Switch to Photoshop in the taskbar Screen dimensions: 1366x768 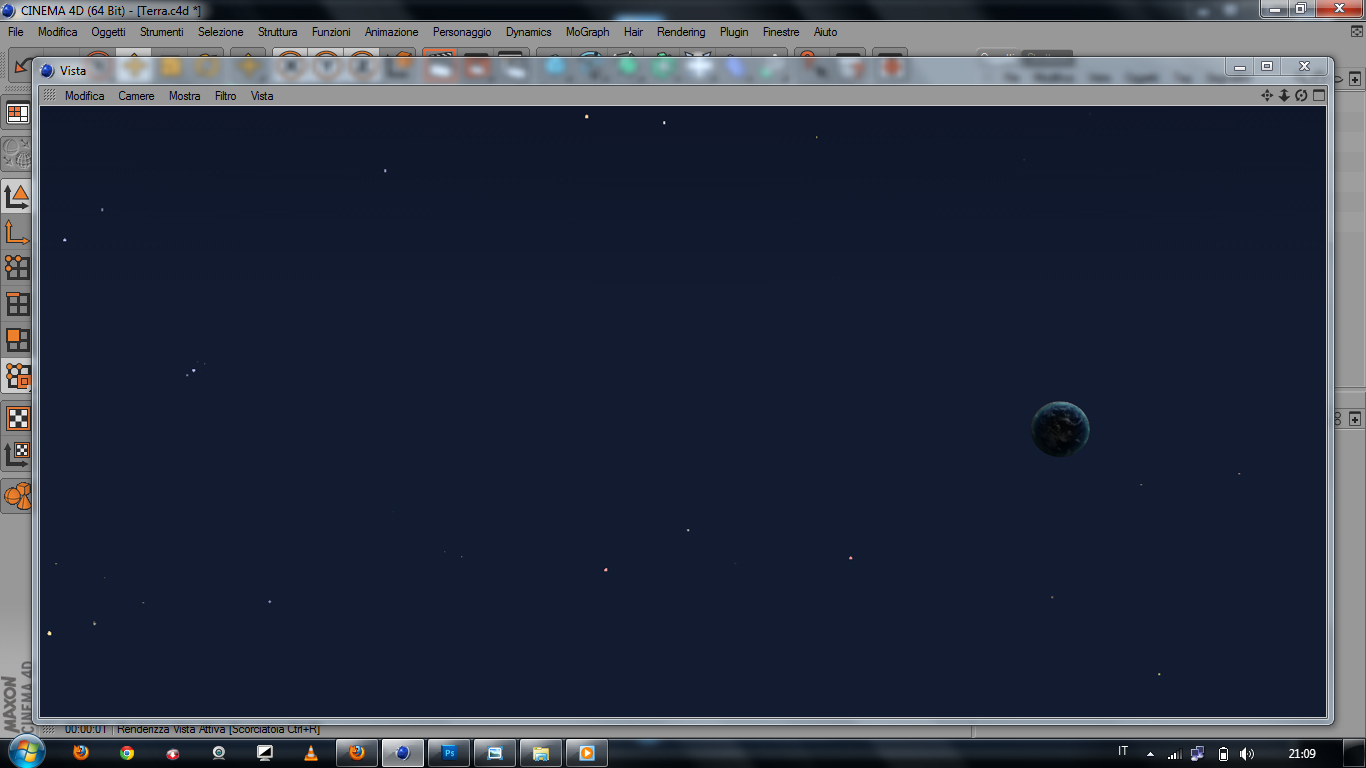coord(449,753)
